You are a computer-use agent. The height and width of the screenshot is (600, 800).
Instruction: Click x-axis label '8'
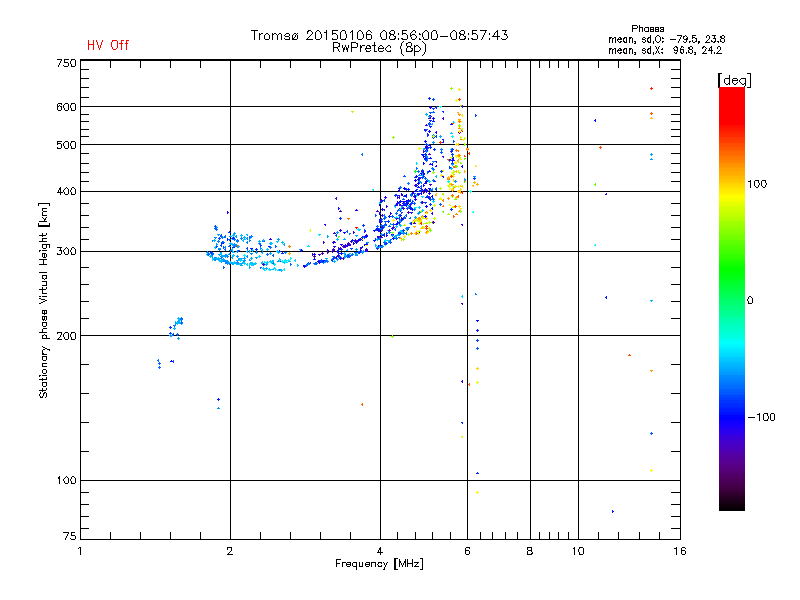pyautogui.click(x=530, y=551)
